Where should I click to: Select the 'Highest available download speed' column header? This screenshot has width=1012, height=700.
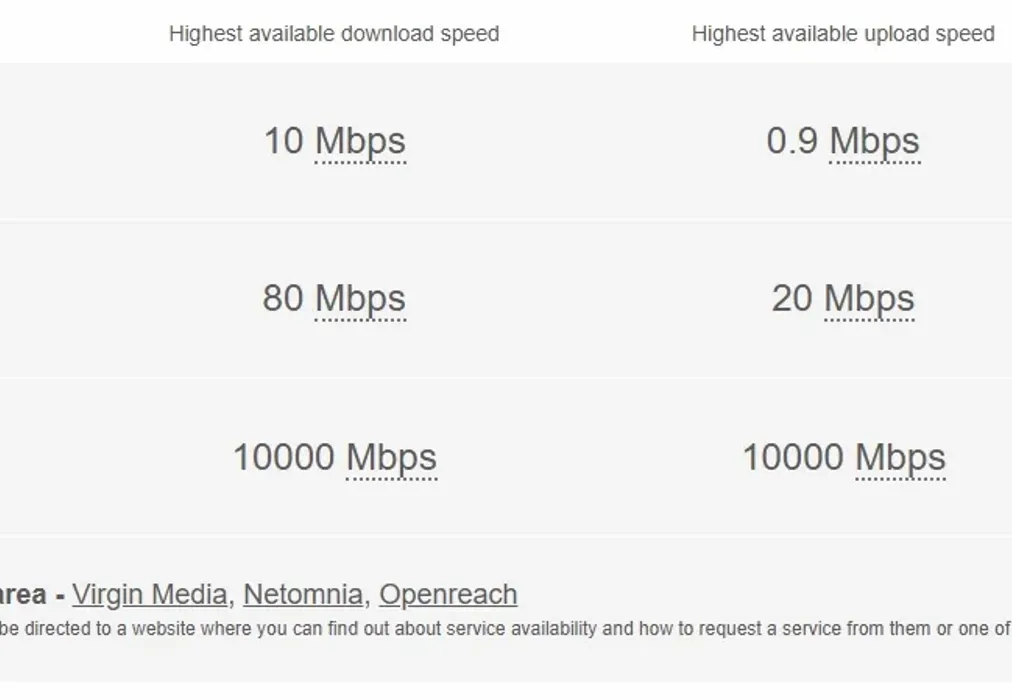point(334,34)
